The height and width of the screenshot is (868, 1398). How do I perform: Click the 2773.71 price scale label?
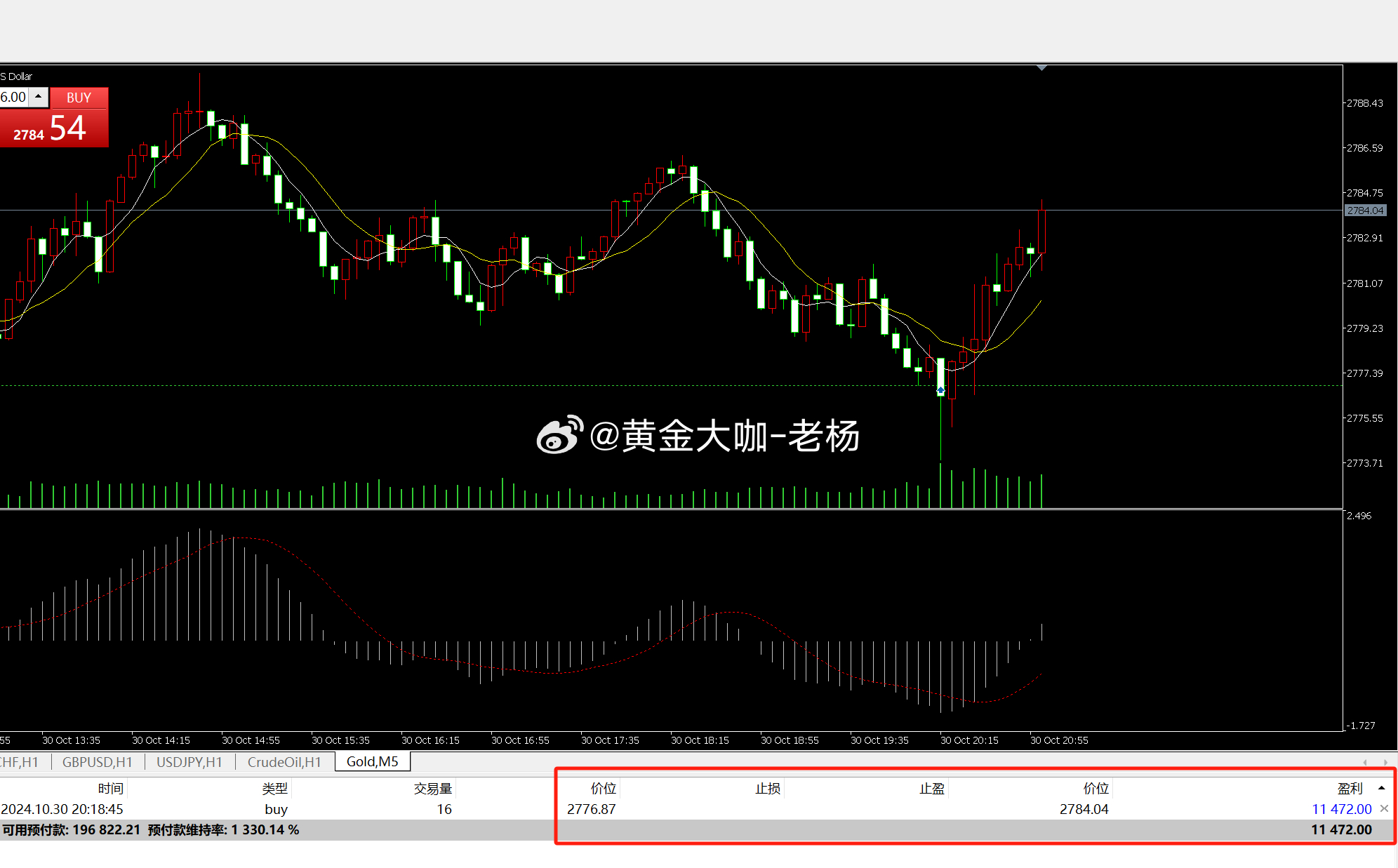pos(1365,463)
